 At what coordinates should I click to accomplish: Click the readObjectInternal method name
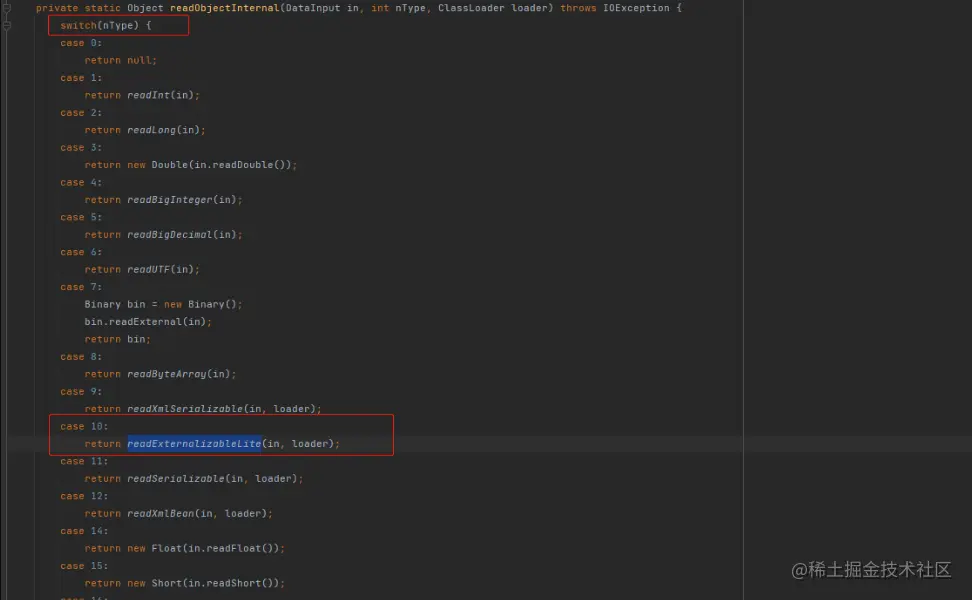click(x=224, y=8)
